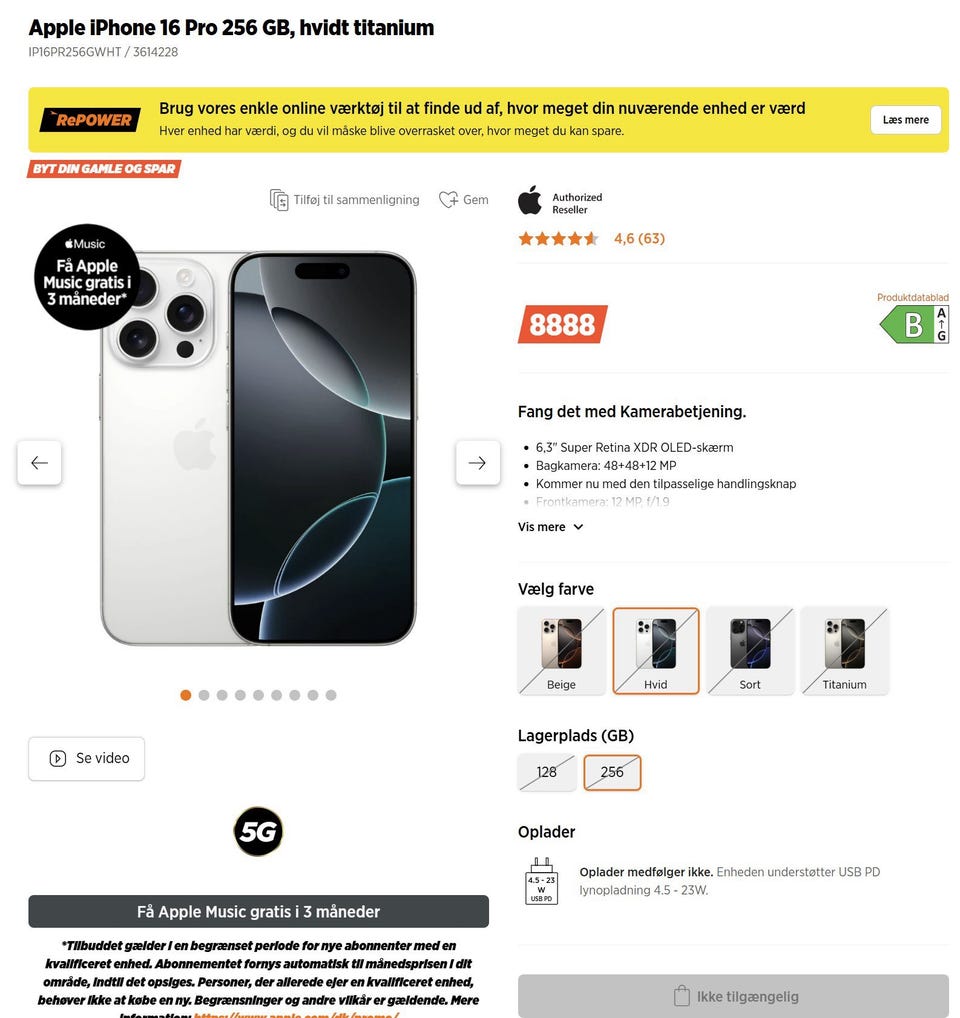Expand the Vis mere product details

pos(550,527)
